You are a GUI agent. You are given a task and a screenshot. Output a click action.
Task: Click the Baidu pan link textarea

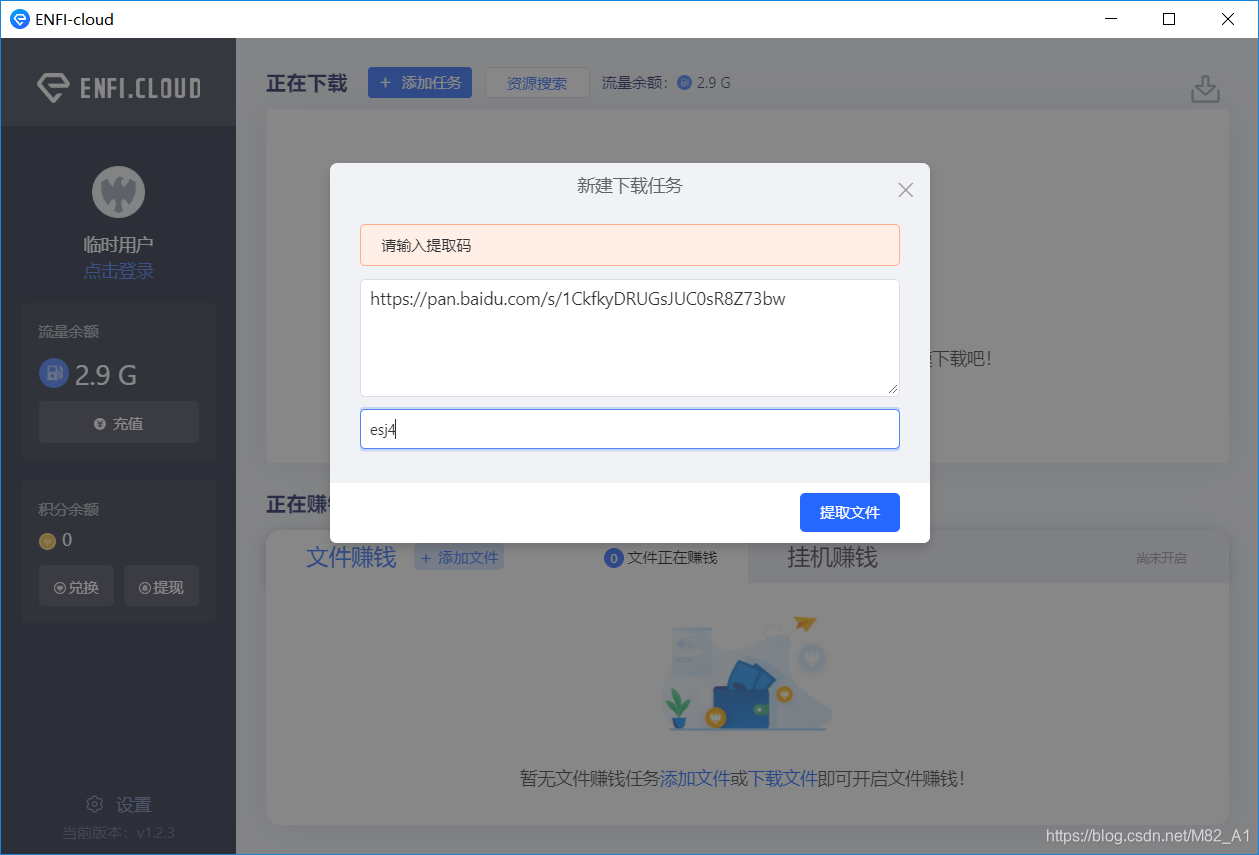[x=630, y=338]
